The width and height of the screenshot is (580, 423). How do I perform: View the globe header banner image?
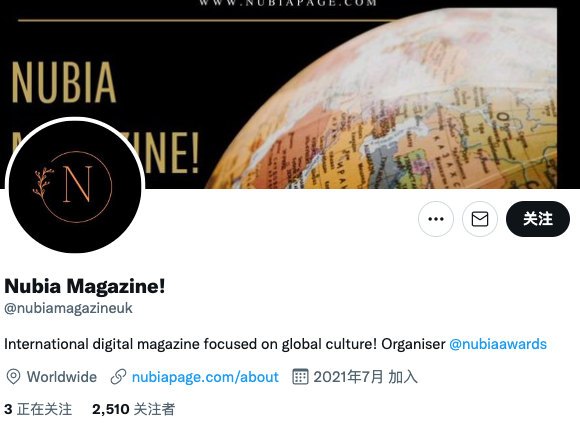(290, 94)
